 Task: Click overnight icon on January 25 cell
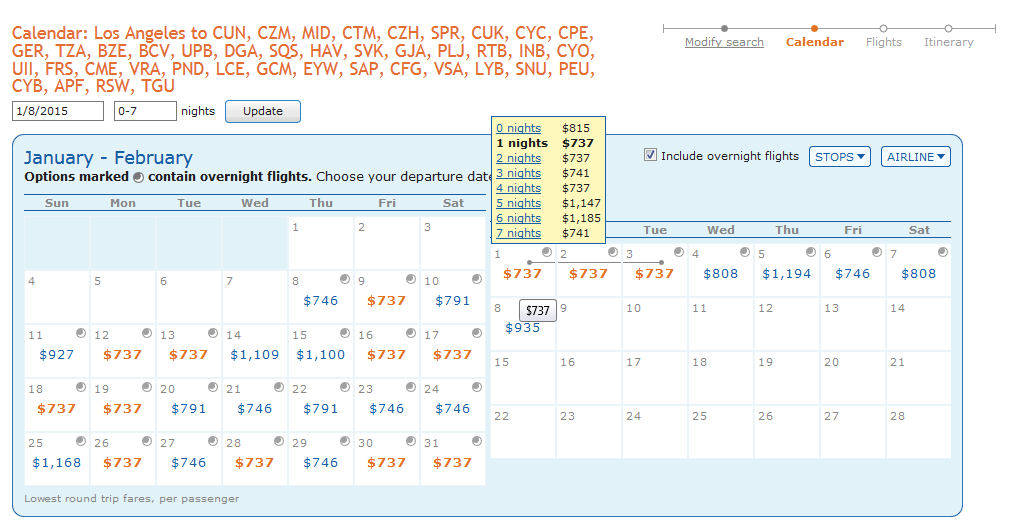coord(80,441)
